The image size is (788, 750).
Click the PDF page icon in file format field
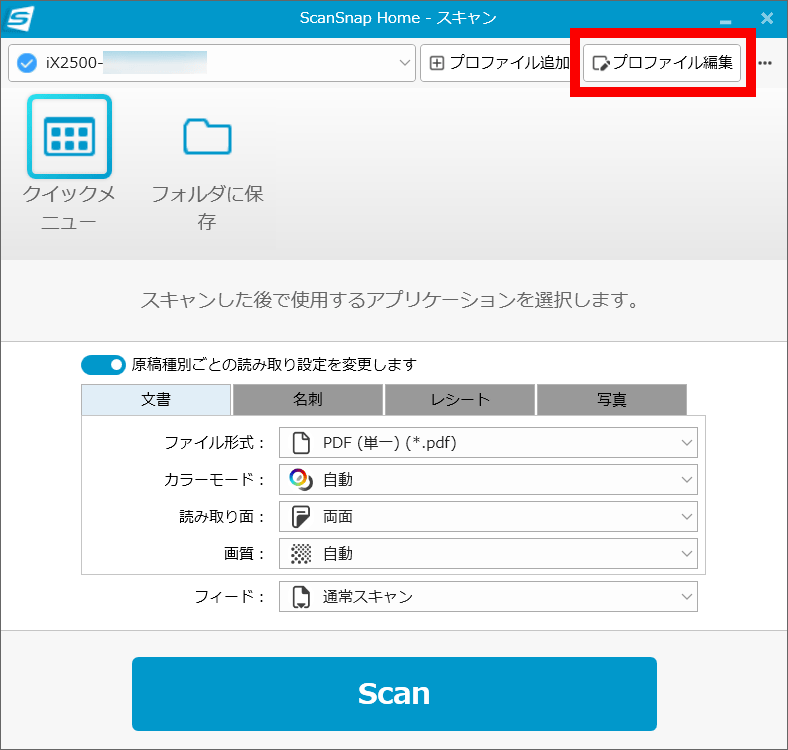pos(301,443)
